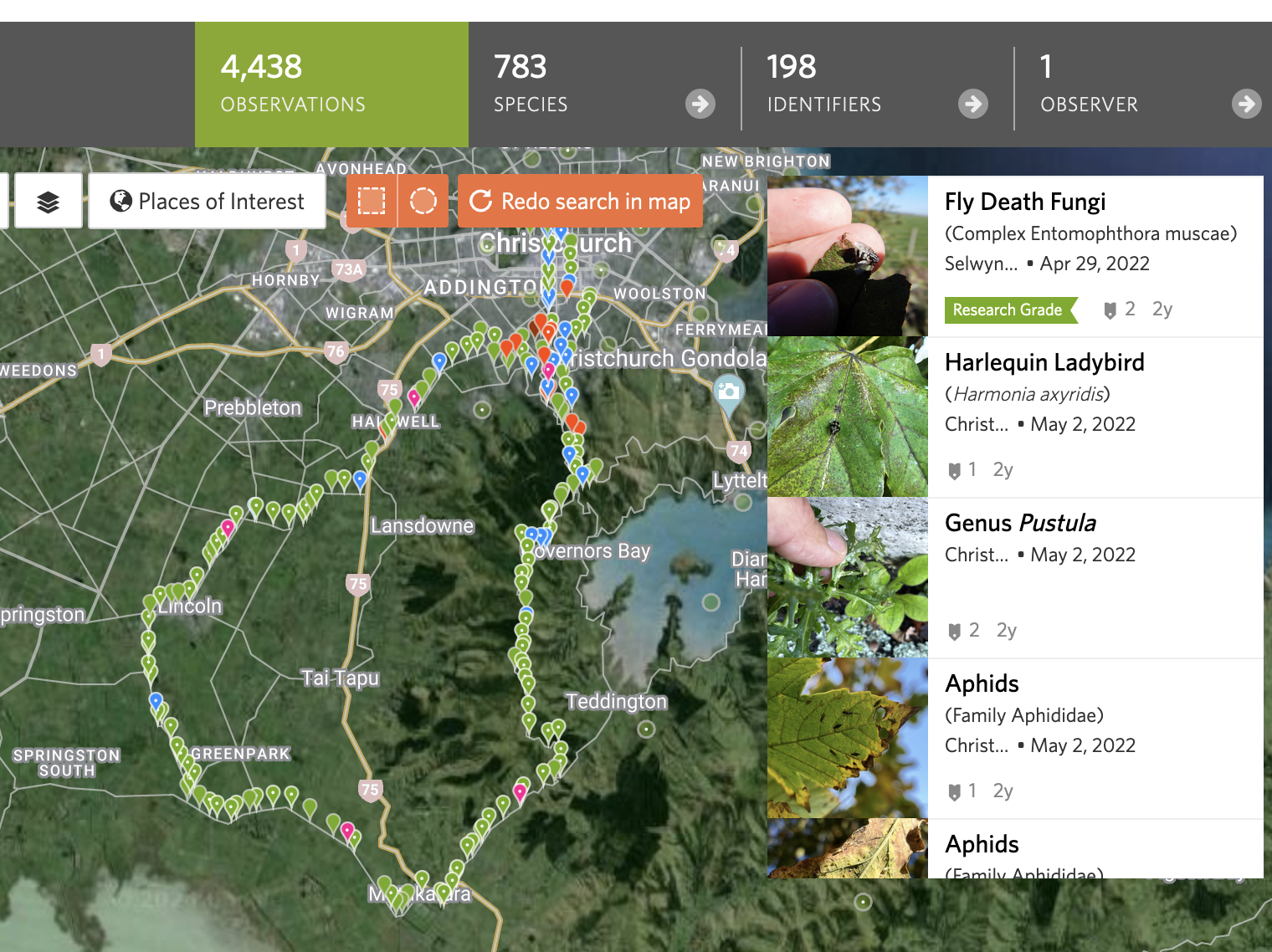Click the Tai Tapu place label
Viewport: 1272px width, 952px height.
click(341, 678)
